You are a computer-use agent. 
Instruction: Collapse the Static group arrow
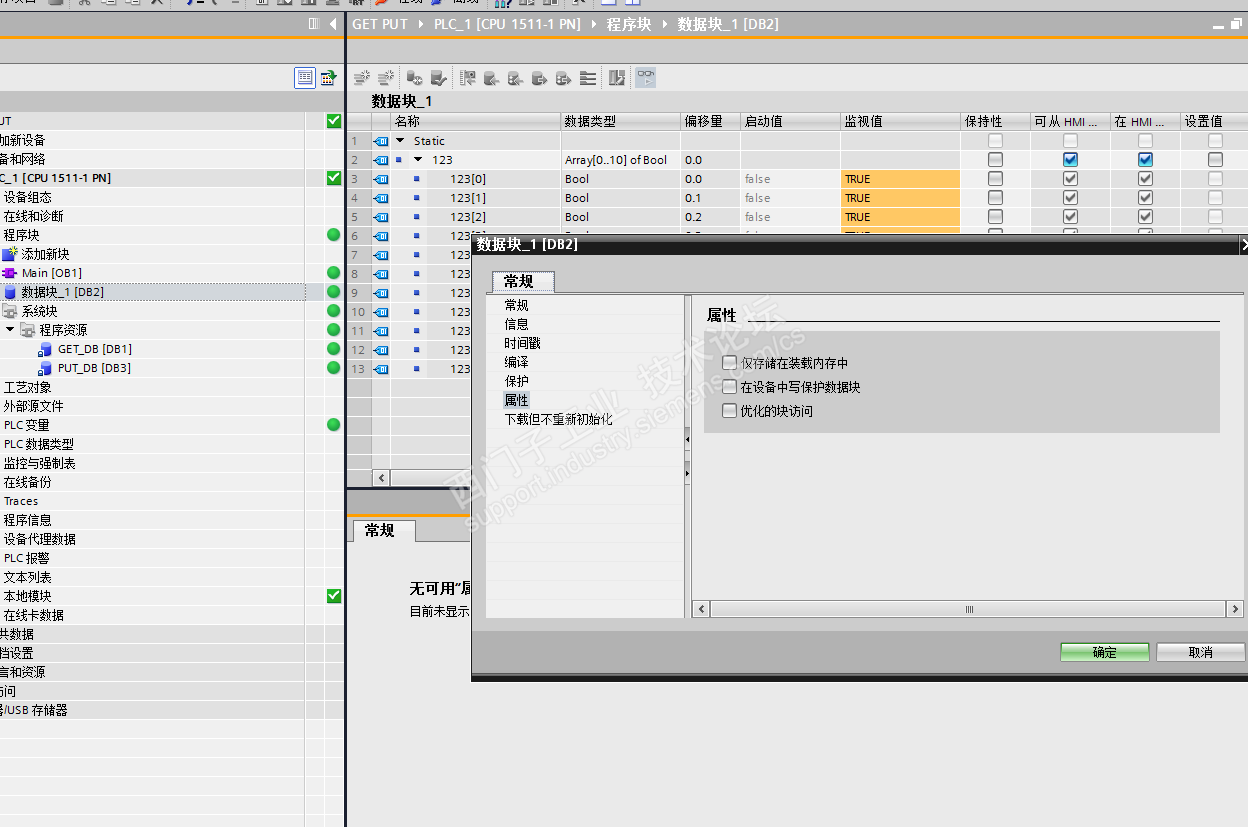tap(400, 141)
